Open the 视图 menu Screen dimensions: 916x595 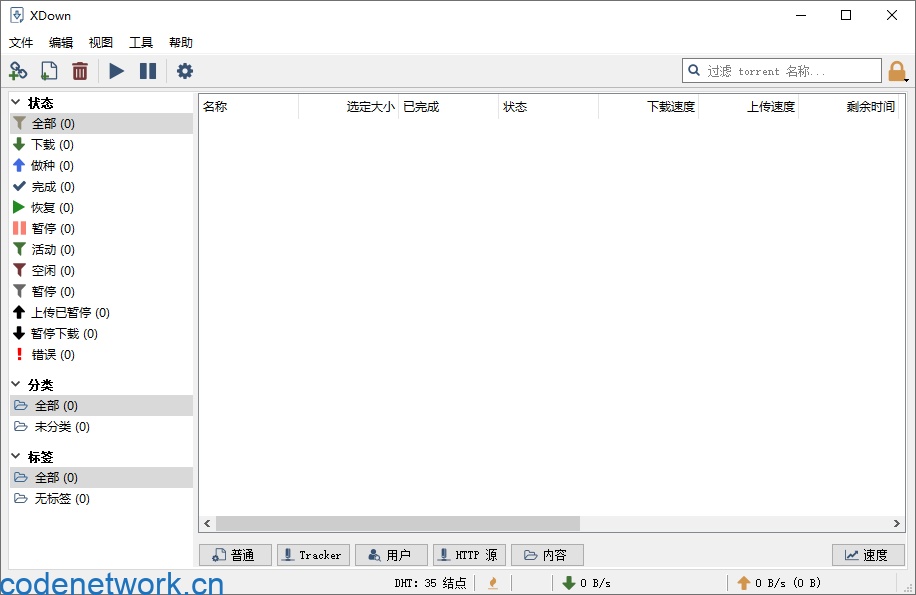[100, 43]
